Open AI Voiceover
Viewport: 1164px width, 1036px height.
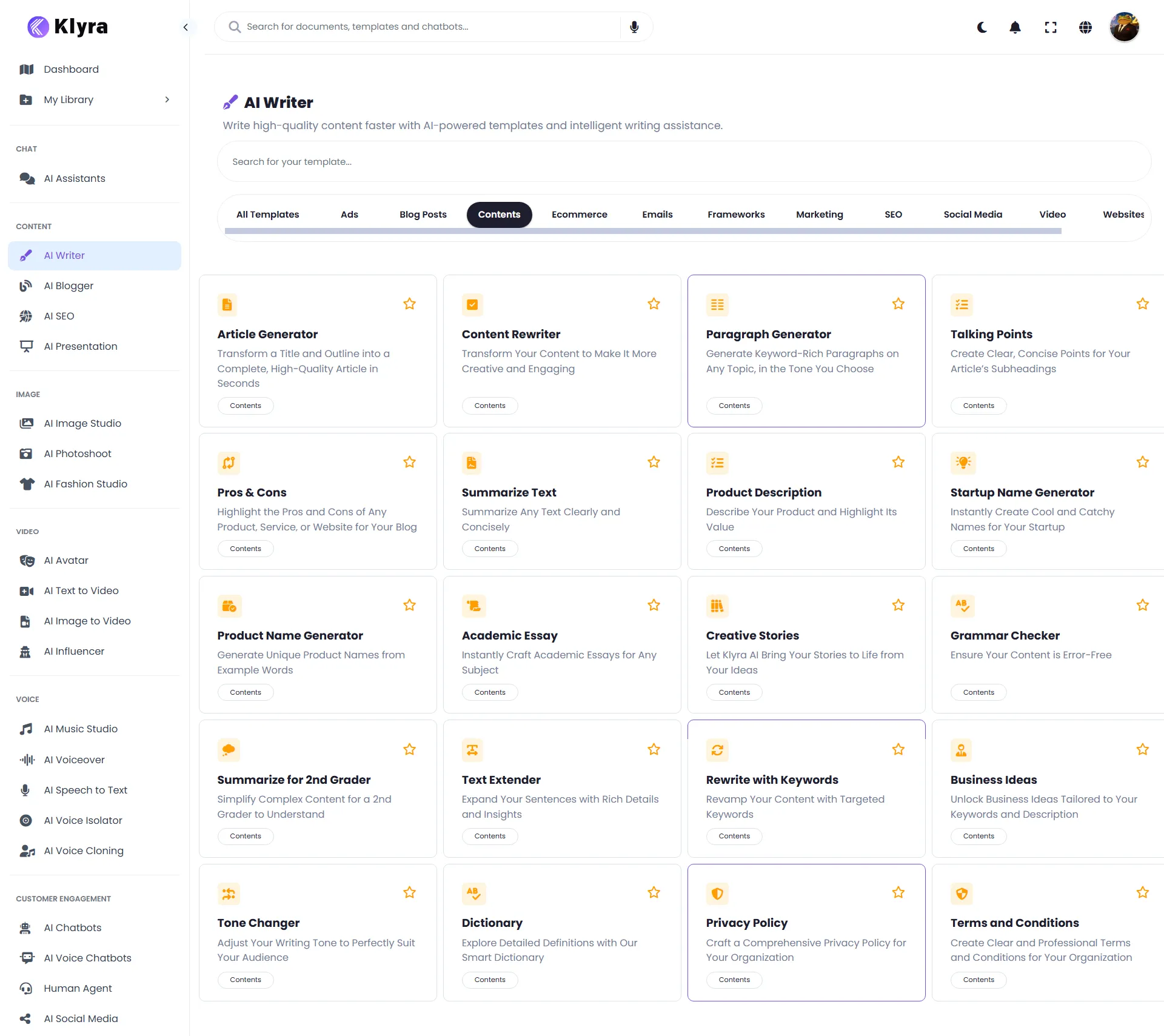pyautogui.click(x=95, y=760)
